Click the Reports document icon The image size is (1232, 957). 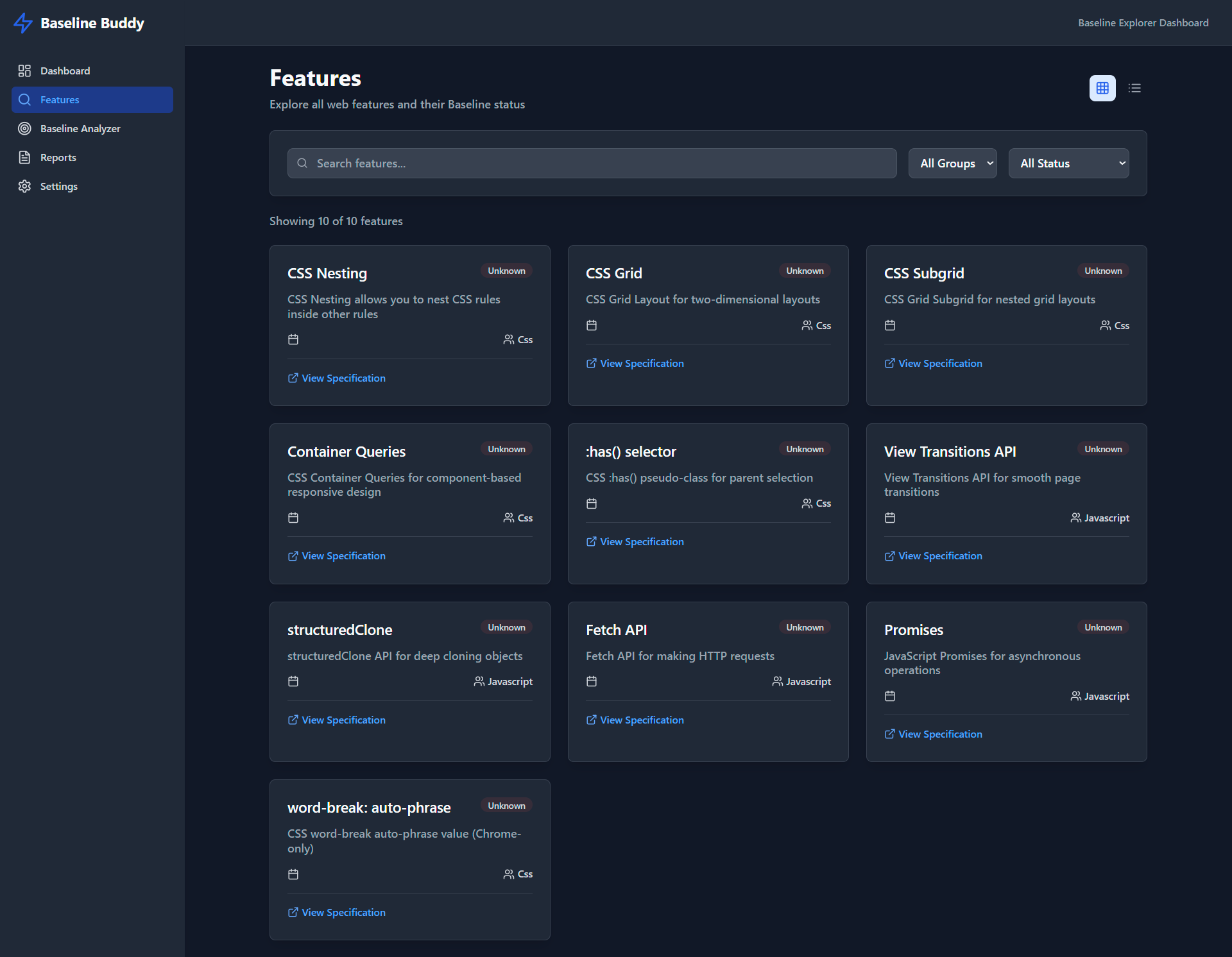click(24, 157)
